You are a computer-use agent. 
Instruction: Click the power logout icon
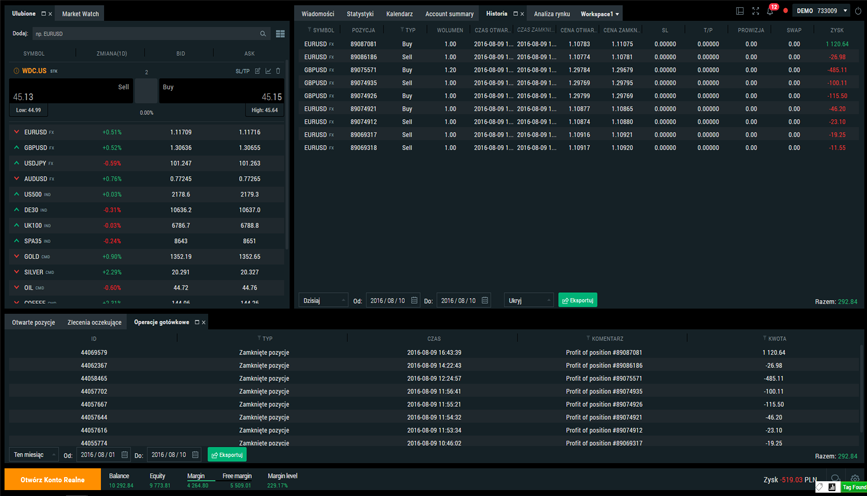(858, 11)
